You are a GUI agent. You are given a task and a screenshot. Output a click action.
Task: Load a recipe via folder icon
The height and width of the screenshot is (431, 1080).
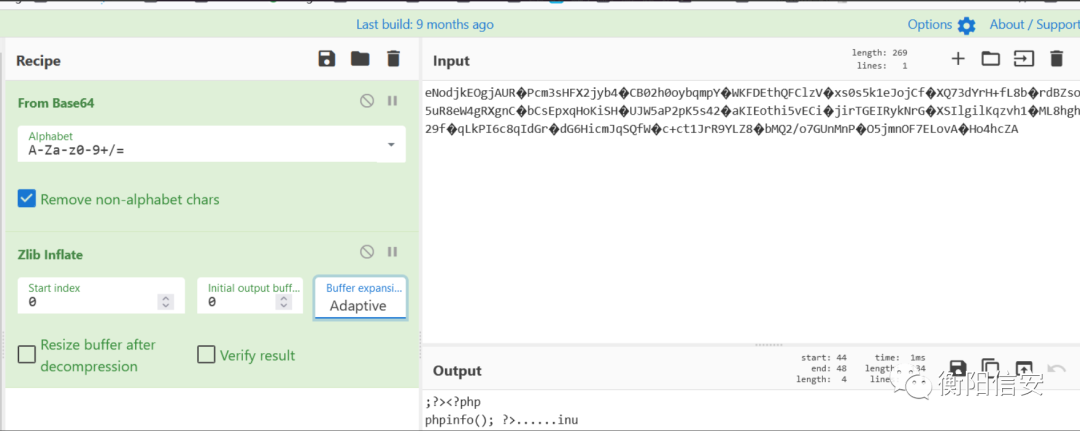(360, 59)
